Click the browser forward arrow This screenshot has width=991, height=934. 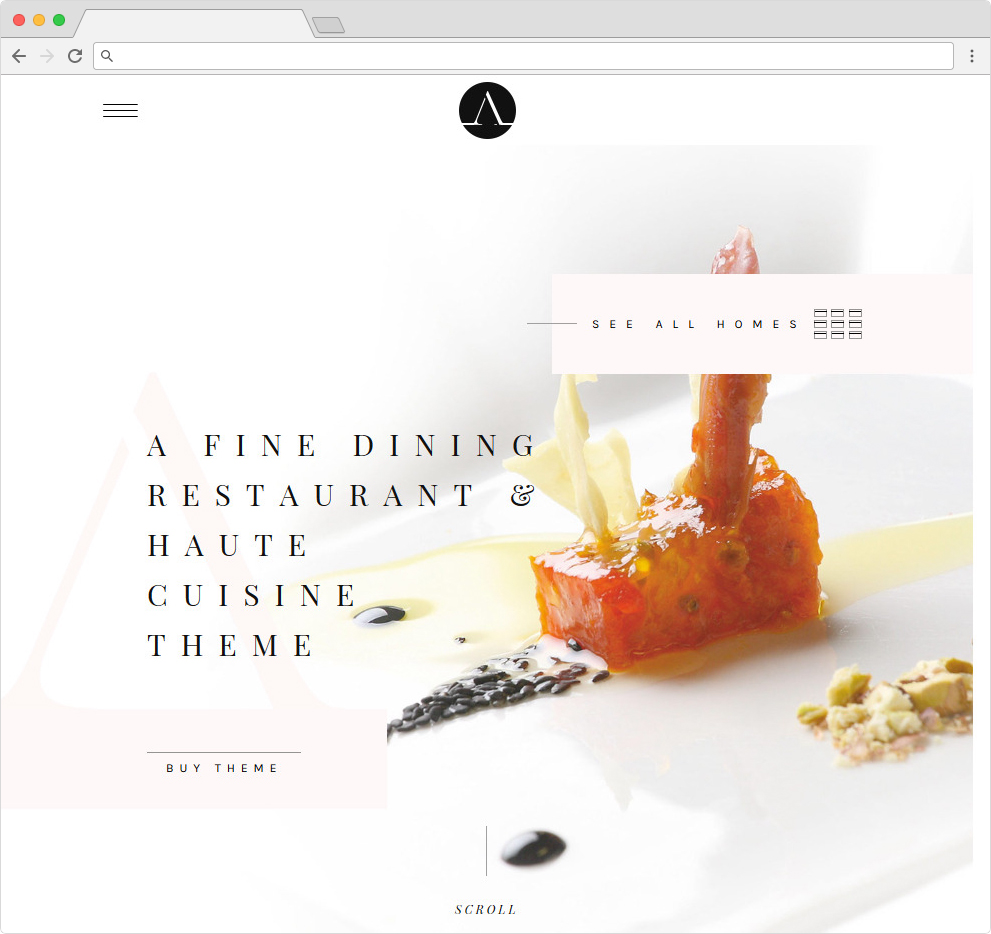pyautogui.click(x=47, y=56)
